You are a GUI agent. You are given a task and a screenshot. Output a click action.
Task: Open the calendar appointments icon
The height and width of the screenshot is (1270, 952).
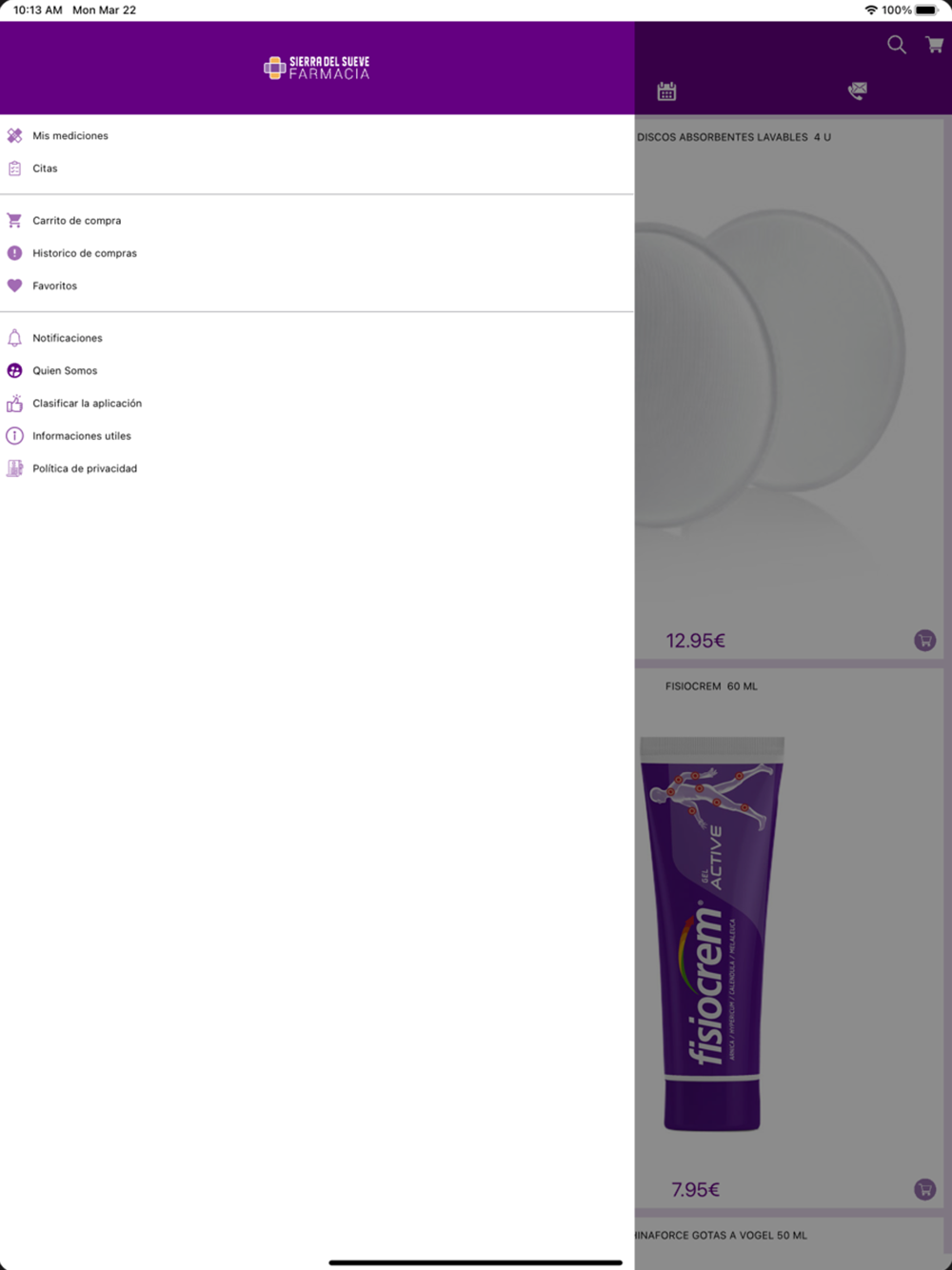tap(666, 91)
